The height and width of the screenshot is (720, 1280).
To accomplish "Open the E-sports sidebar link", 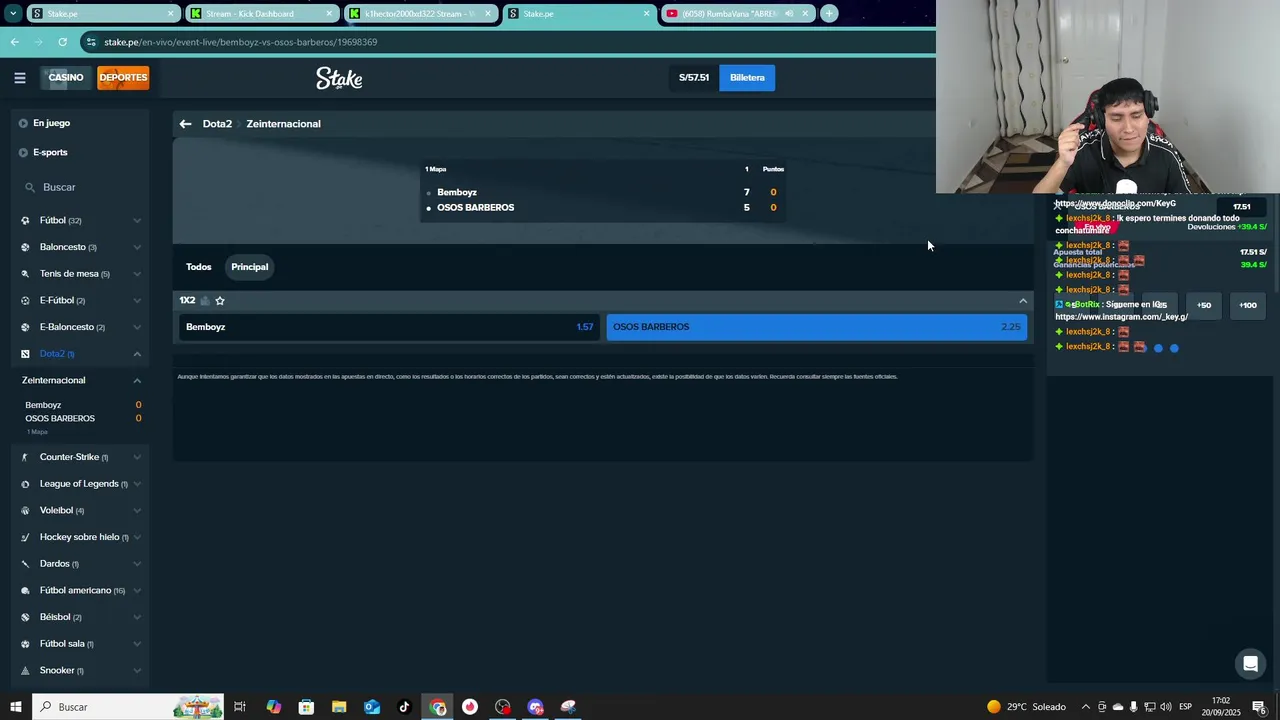I will click(x=50, y=153).
